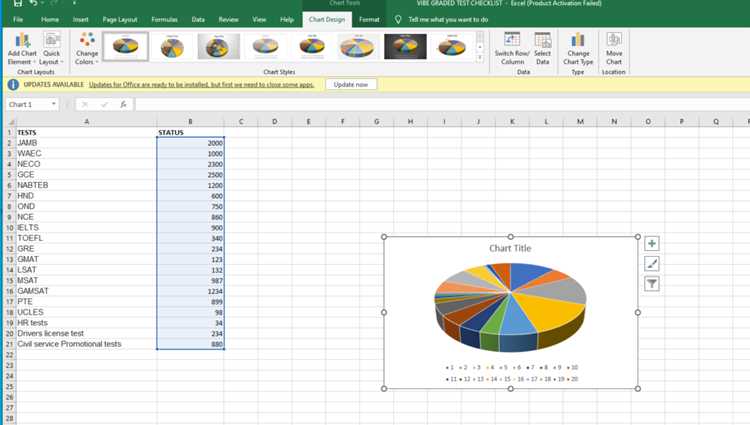Viewport: 750px width, 425px height.
Task: Click the GAMSAT cell
Action: (87, 291)
